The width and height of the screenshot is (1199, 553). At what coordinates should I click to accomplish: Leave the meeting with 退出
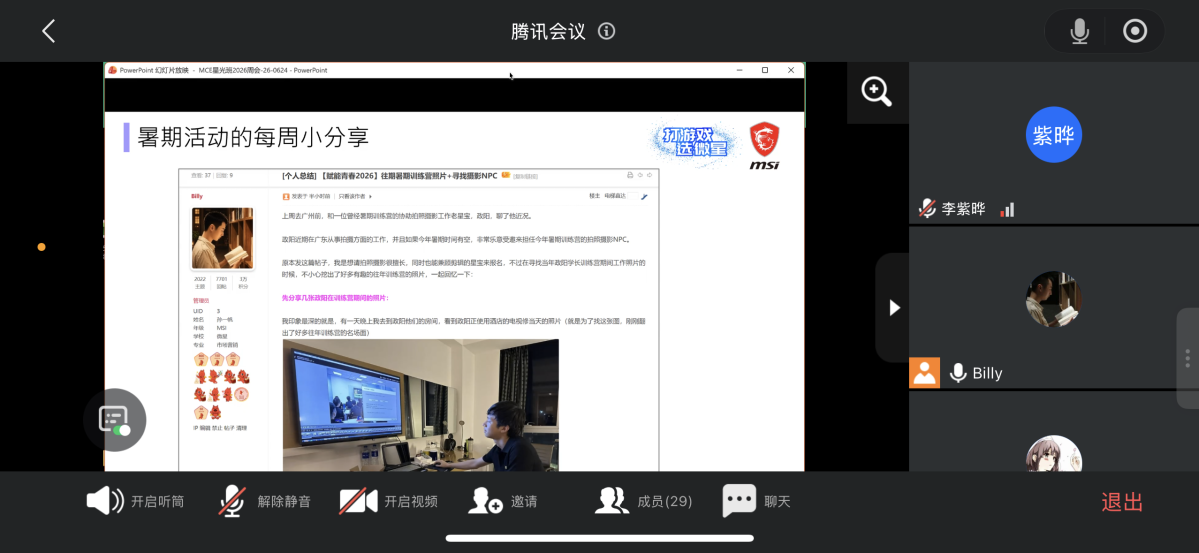pos(1122,503)
